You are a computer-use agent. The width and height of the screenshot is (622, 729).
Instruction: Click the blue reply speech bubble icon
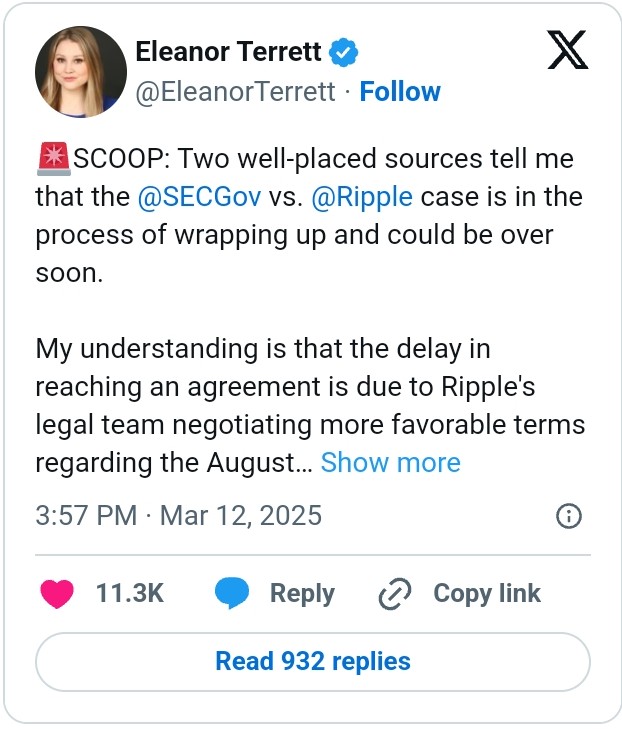[232, 593]
